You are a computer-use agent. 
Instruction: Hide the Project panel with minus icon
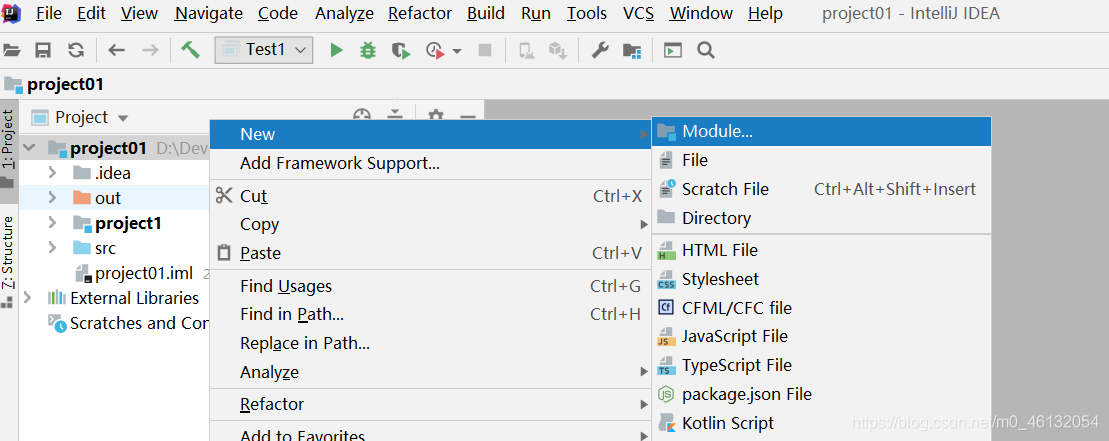pyautogui.click(x=467, y=117)
